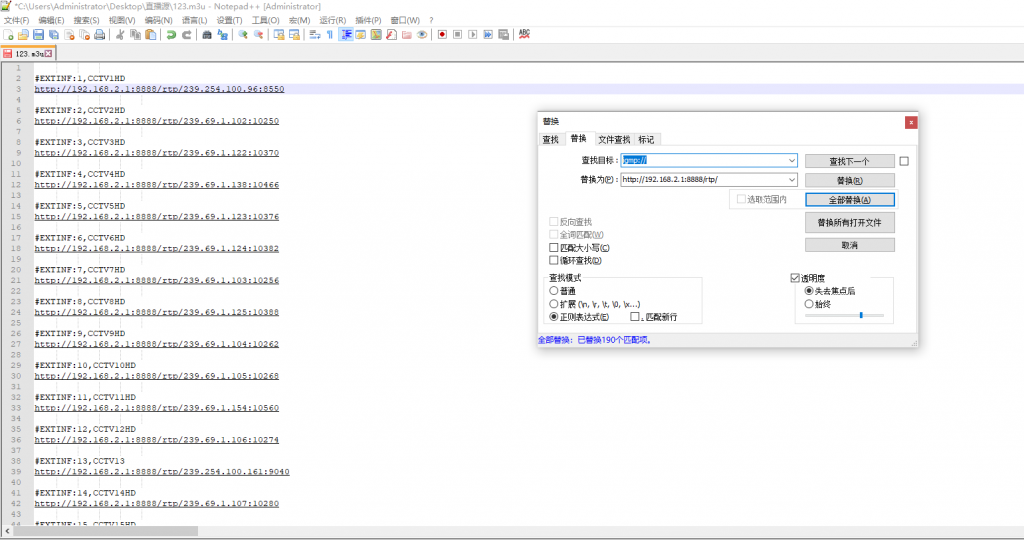Adjust the transparency slider handle
This screenshot has width=1024, height=540.
click(x=861, y=315)
